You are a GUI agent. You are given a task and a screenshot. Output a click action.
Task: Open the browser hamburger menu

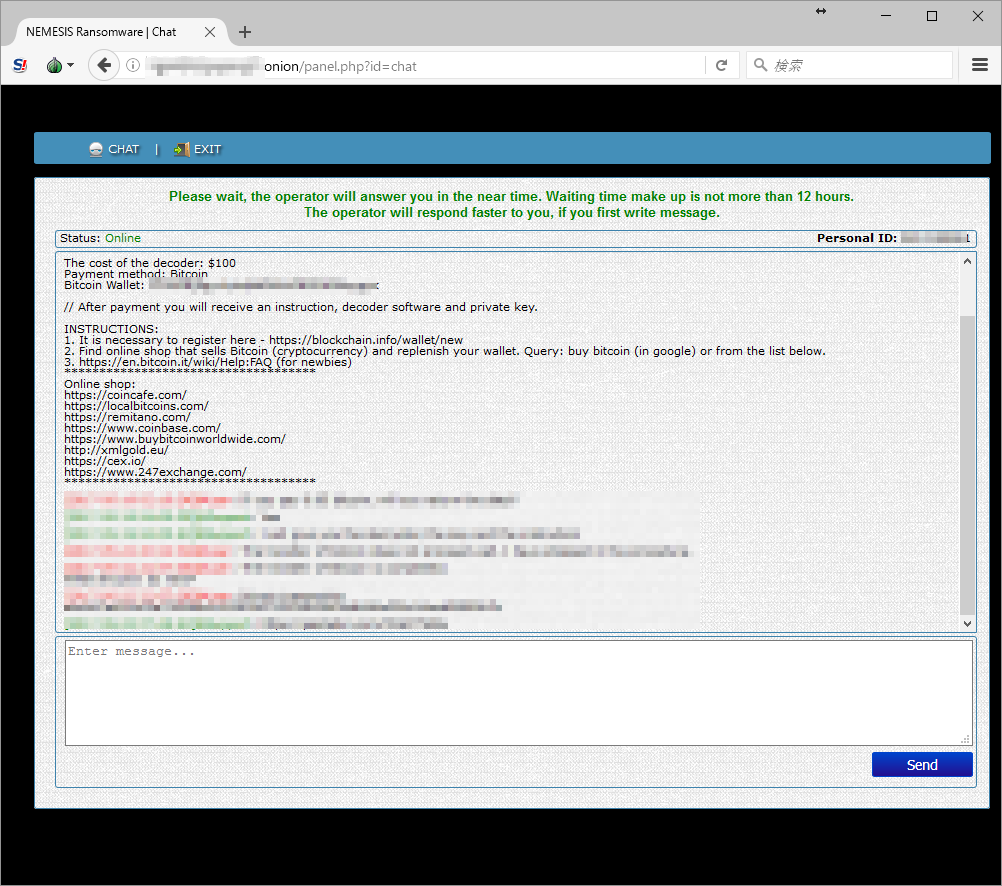(x=979, y=64)
